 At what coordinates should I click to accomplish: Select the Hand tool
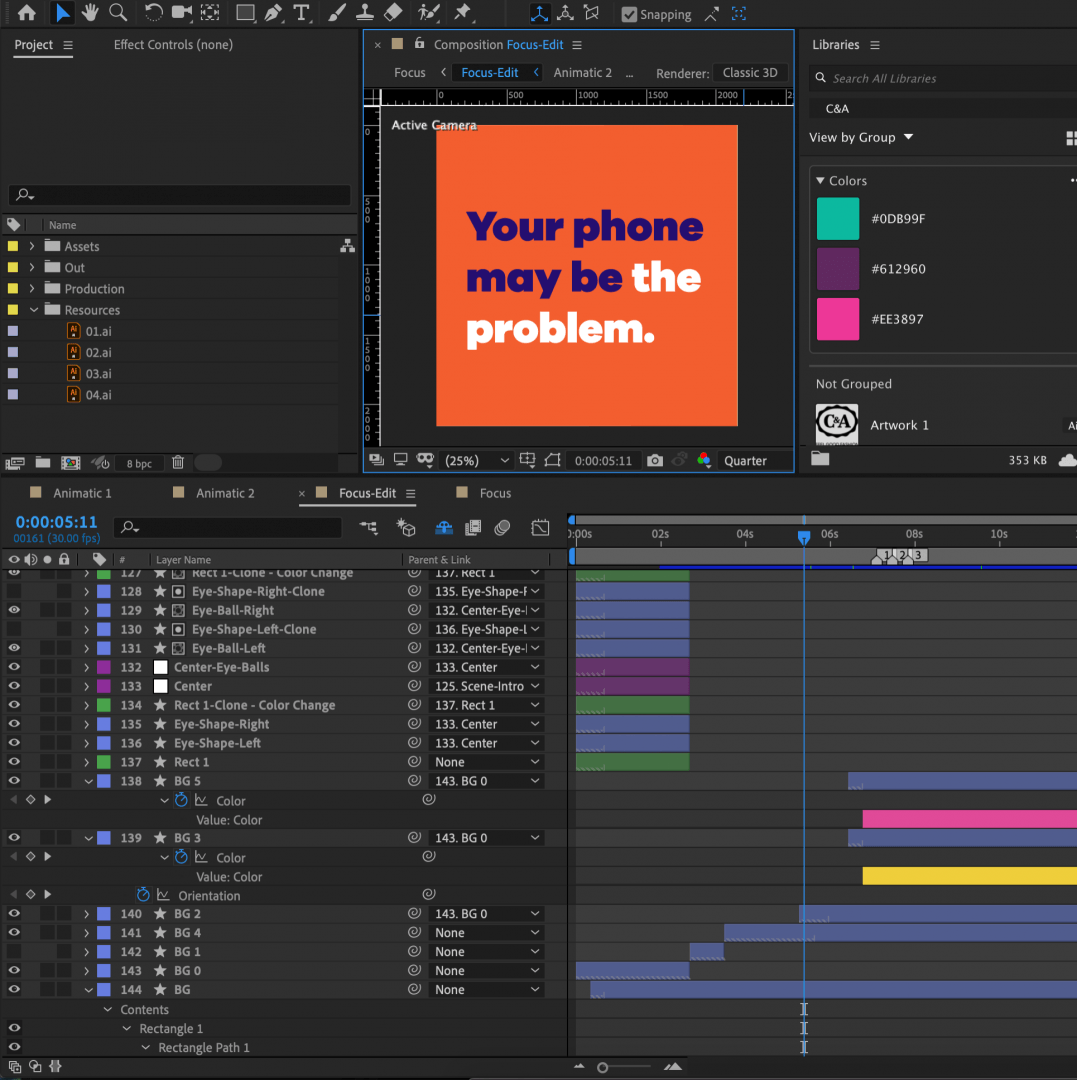pyautogui.click(x=90, y=13)
